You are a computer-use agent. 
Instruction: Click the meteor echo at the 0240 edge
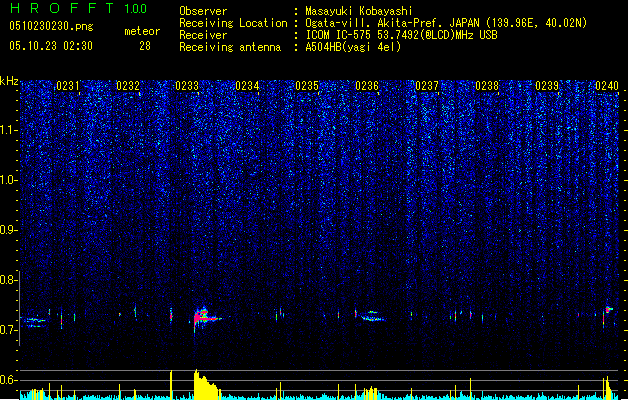tap(608, 315)
